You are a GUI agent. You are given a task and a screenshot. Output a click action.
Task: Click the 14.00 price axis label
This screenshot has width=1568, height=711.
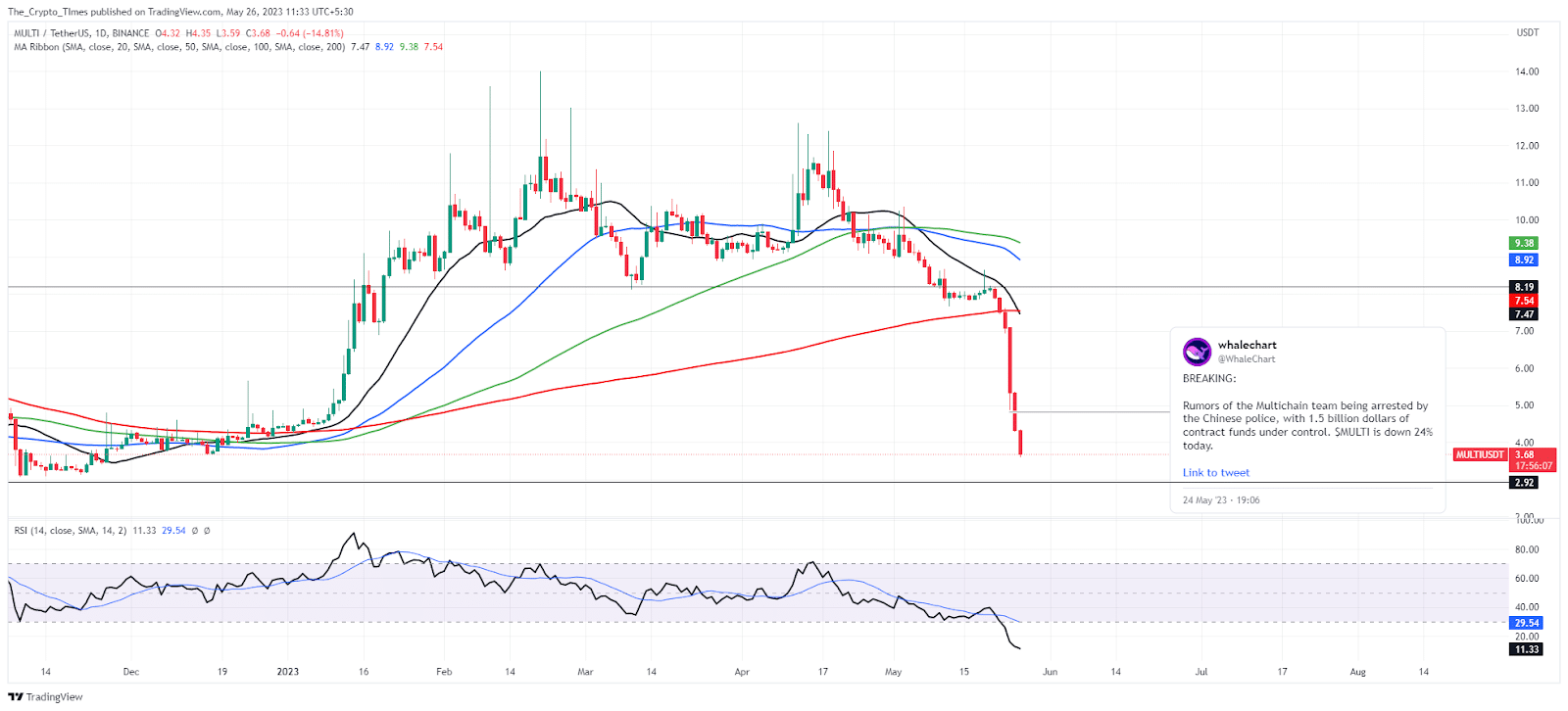coord(1527,71)
